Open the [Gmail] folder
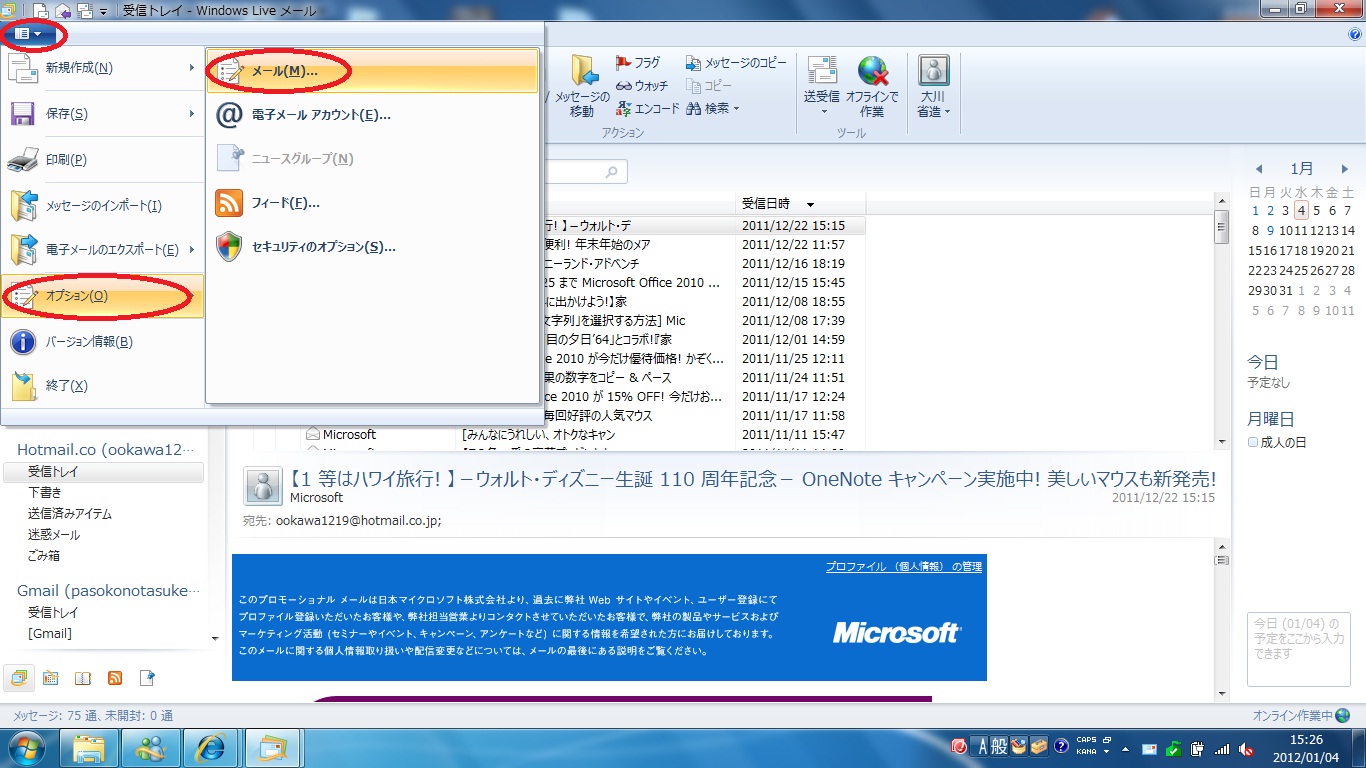The image size is (1366, 768). coord(50,634)
